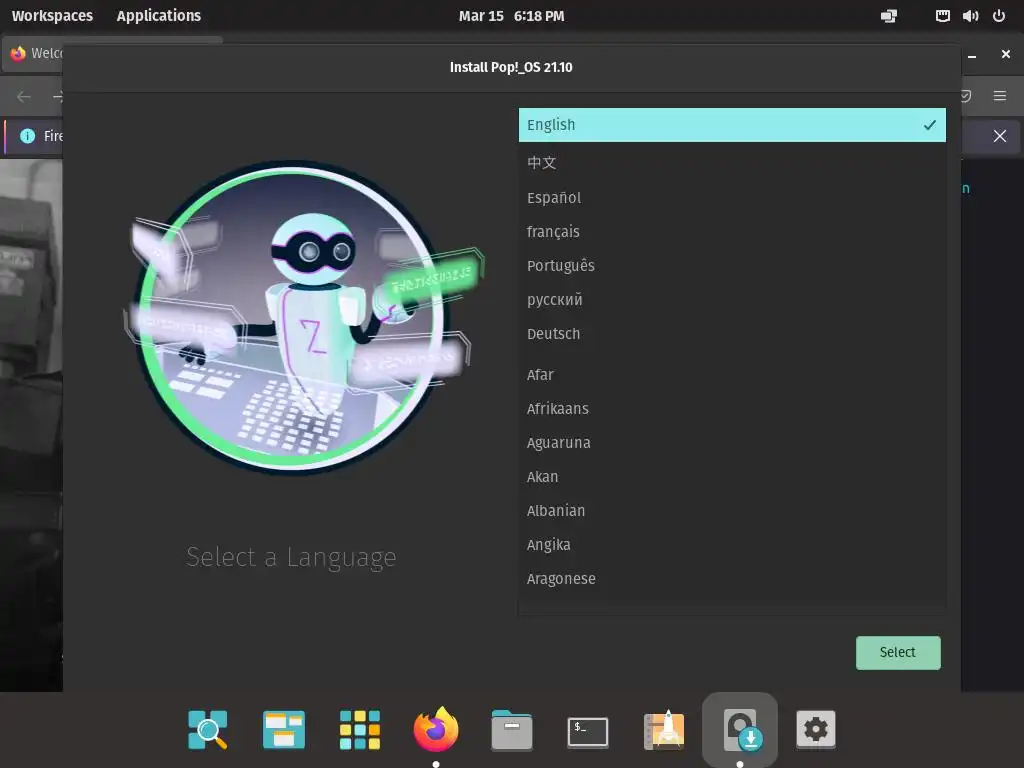Select Aragonese from the language list
The image size is (1024, 768).
coord(732,579)
